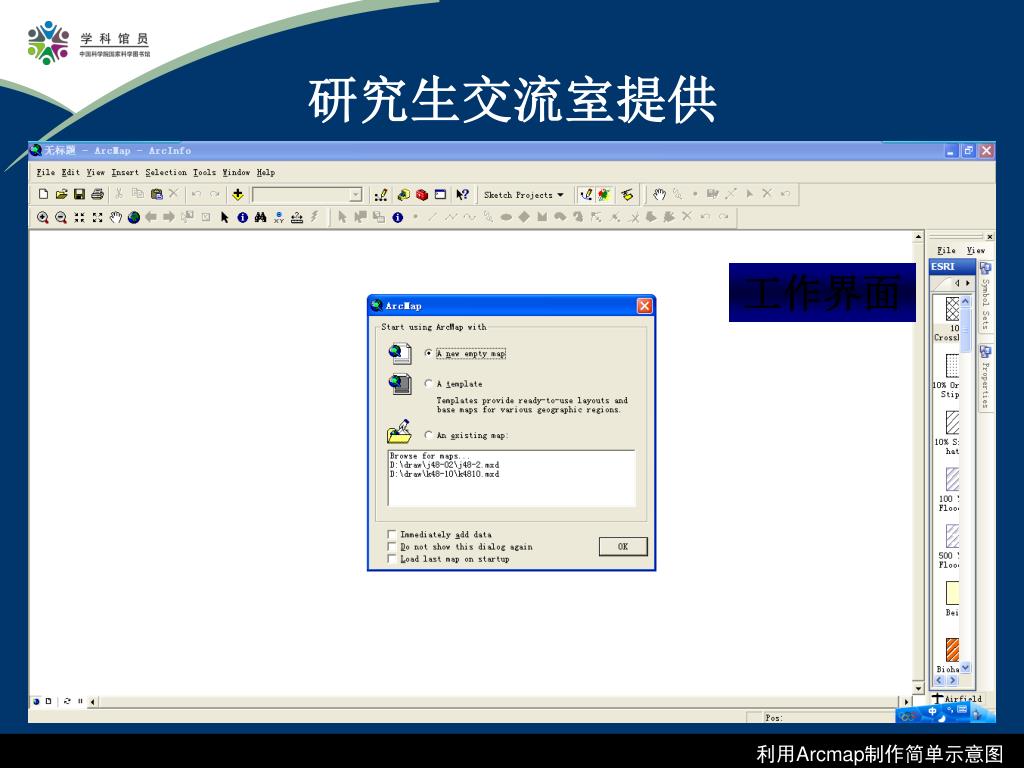Open File menu of the symbol panel

click(x=946, y=250)
